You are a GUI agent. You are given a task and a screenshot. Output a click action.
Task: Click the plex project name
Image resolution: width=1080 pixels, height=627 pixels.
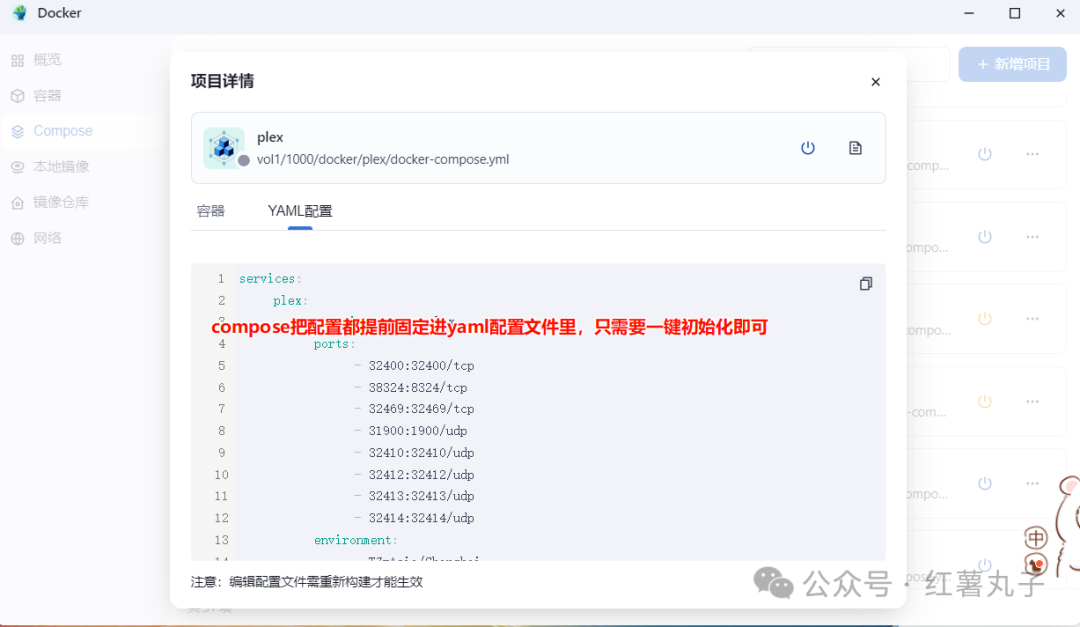[270, 137]
